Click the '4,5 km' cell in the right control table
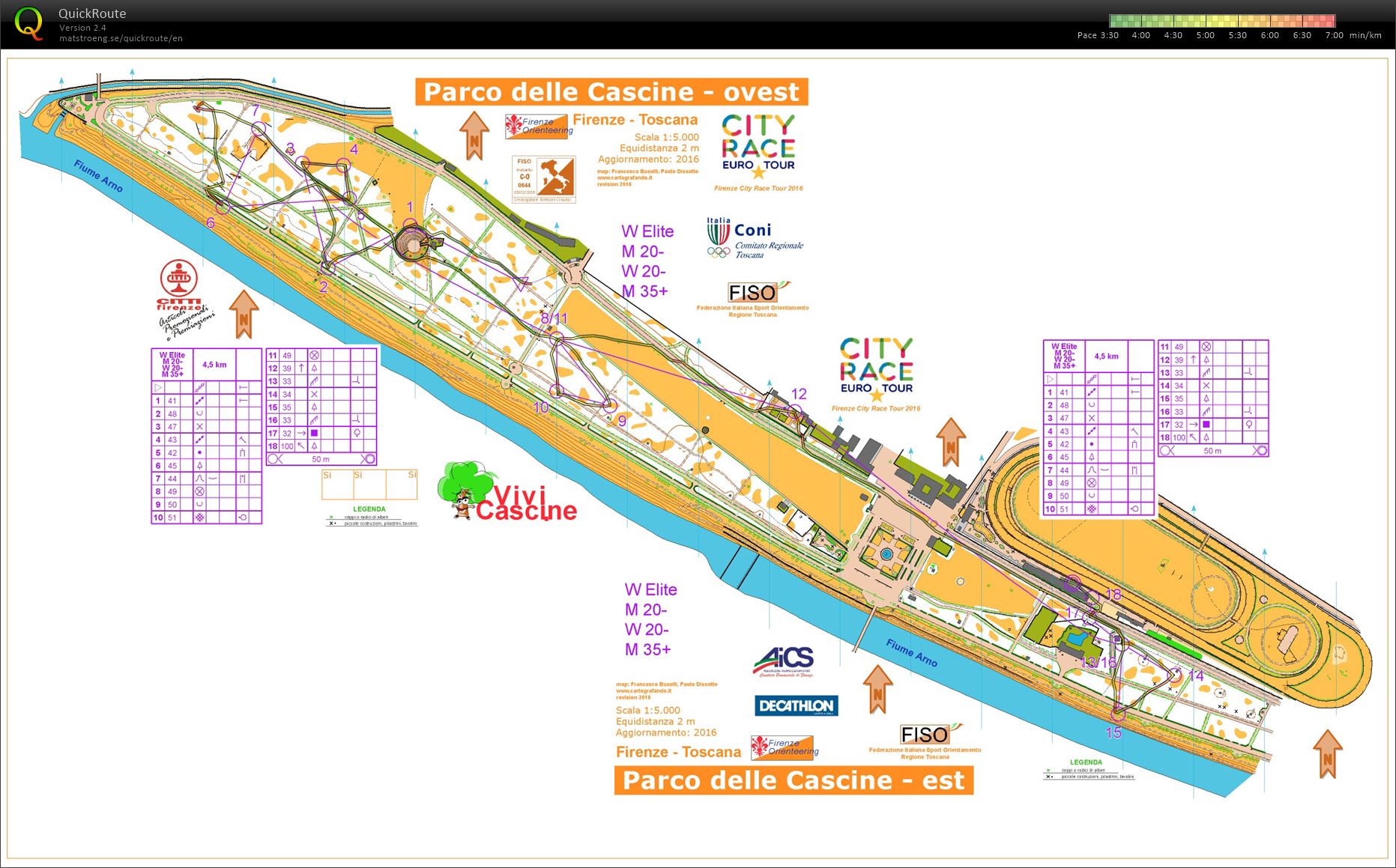1396x868 pixels. click(x=1106, y=356)
